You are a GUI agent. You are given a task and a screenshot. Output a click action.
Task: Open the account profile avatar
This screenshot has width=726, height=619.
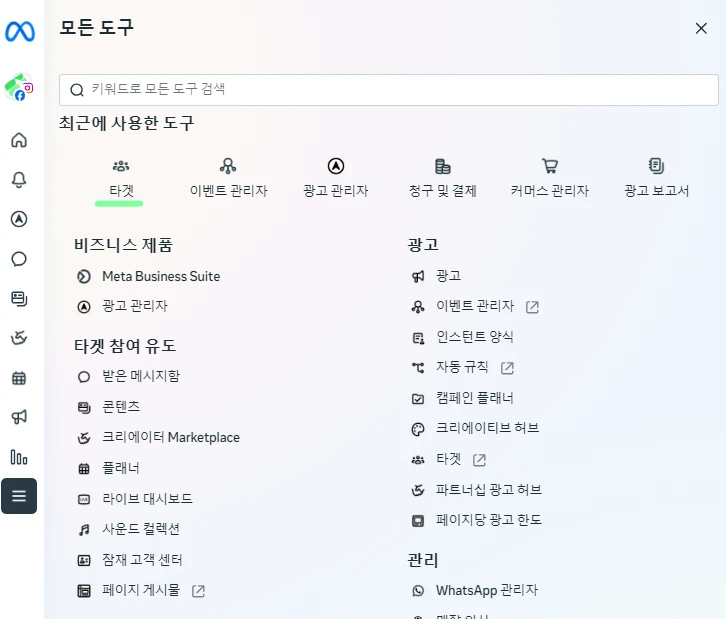pyautogui.click(x=19, y=88)
